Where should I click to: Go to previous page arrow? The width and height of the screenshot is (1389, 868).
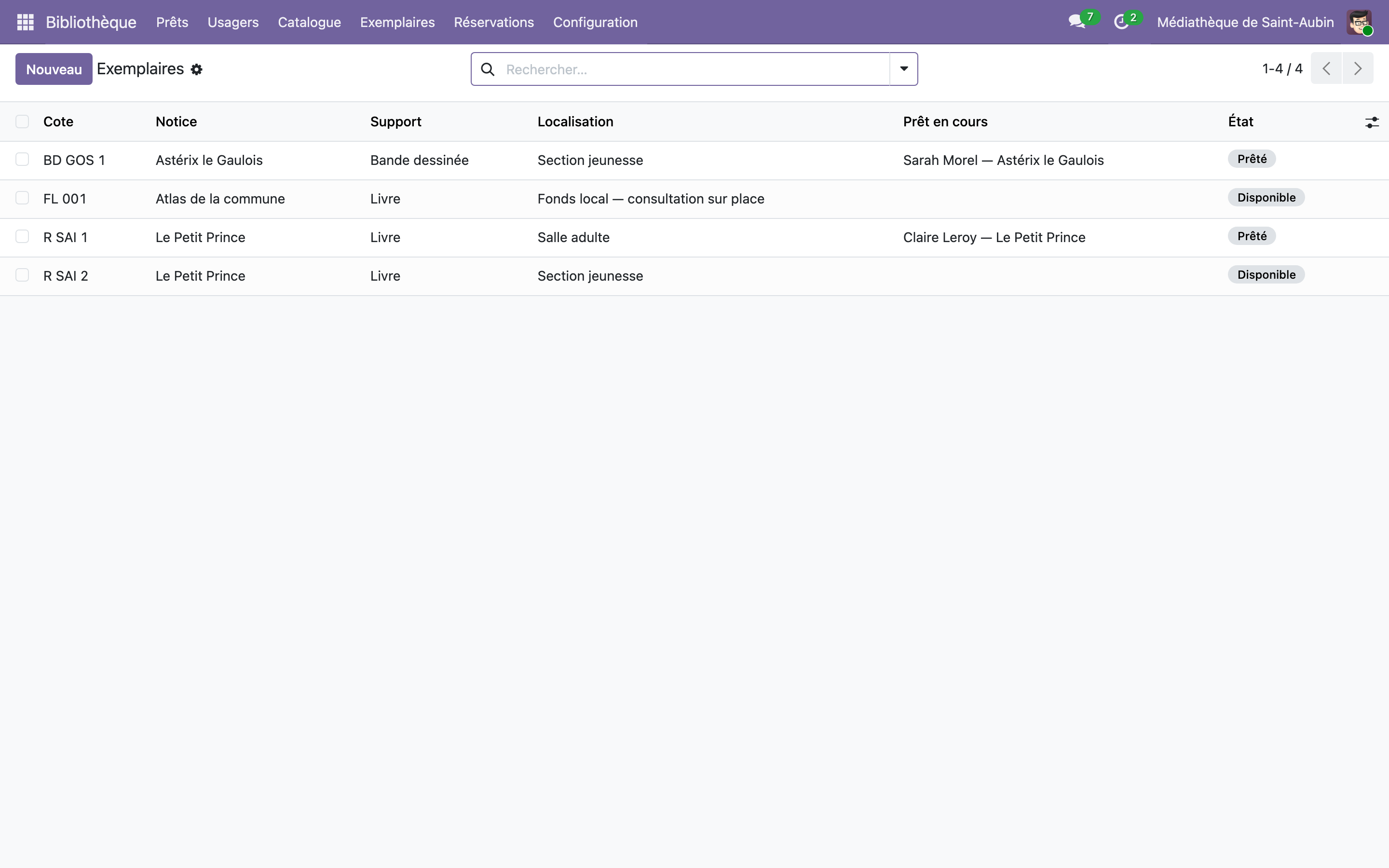(1326, 68)
